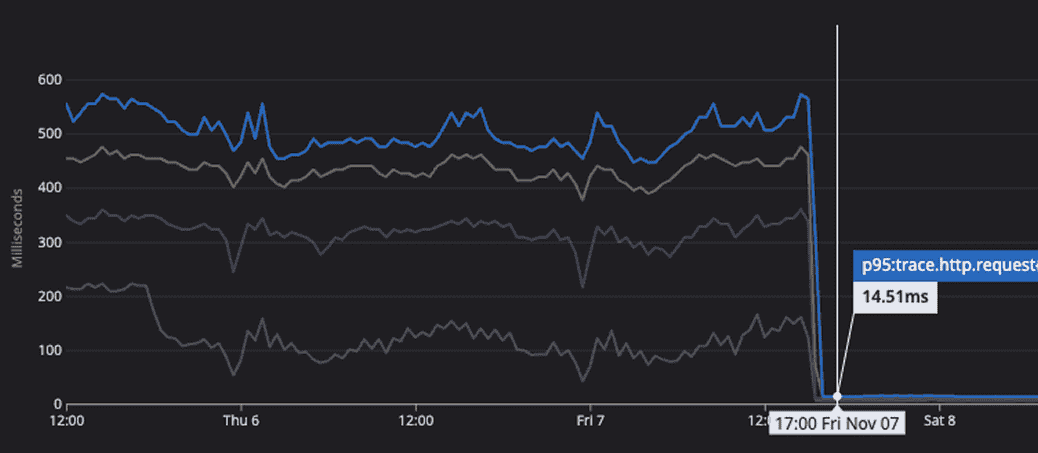Click the 17:00 Fri Nov 07 timestamp label
The height and width of the screenshot is (453, 1038).
click(837, 424)
